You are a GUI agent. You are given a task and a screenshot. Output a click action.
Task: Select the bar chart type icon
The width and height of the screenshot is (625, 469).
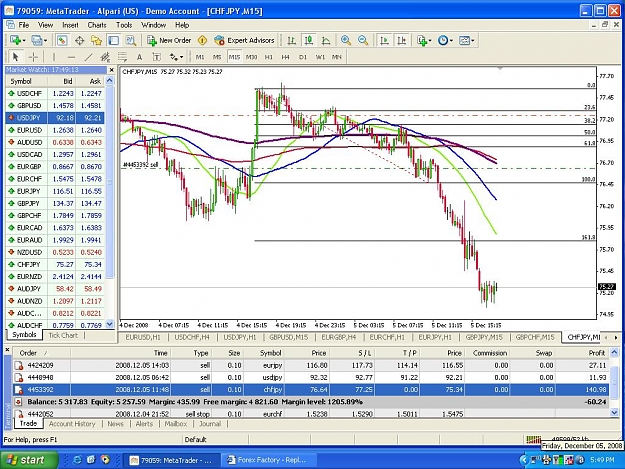(x=291, y=40)
